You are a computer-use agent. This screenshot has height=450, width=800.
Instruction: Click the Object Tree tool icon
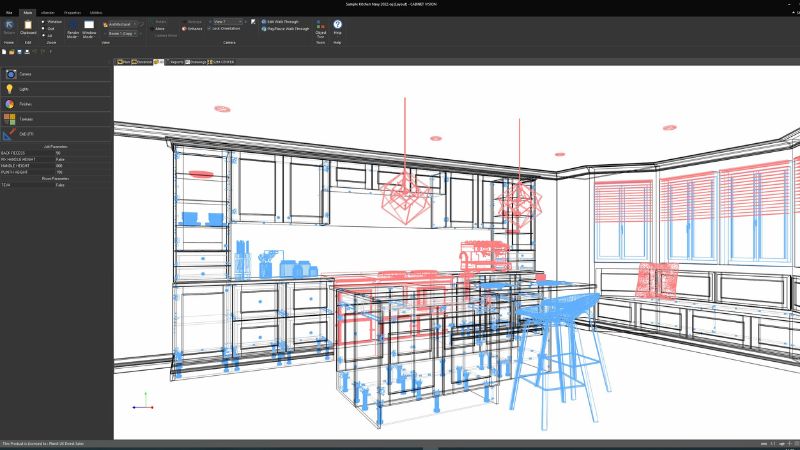[x=320, y=30]
